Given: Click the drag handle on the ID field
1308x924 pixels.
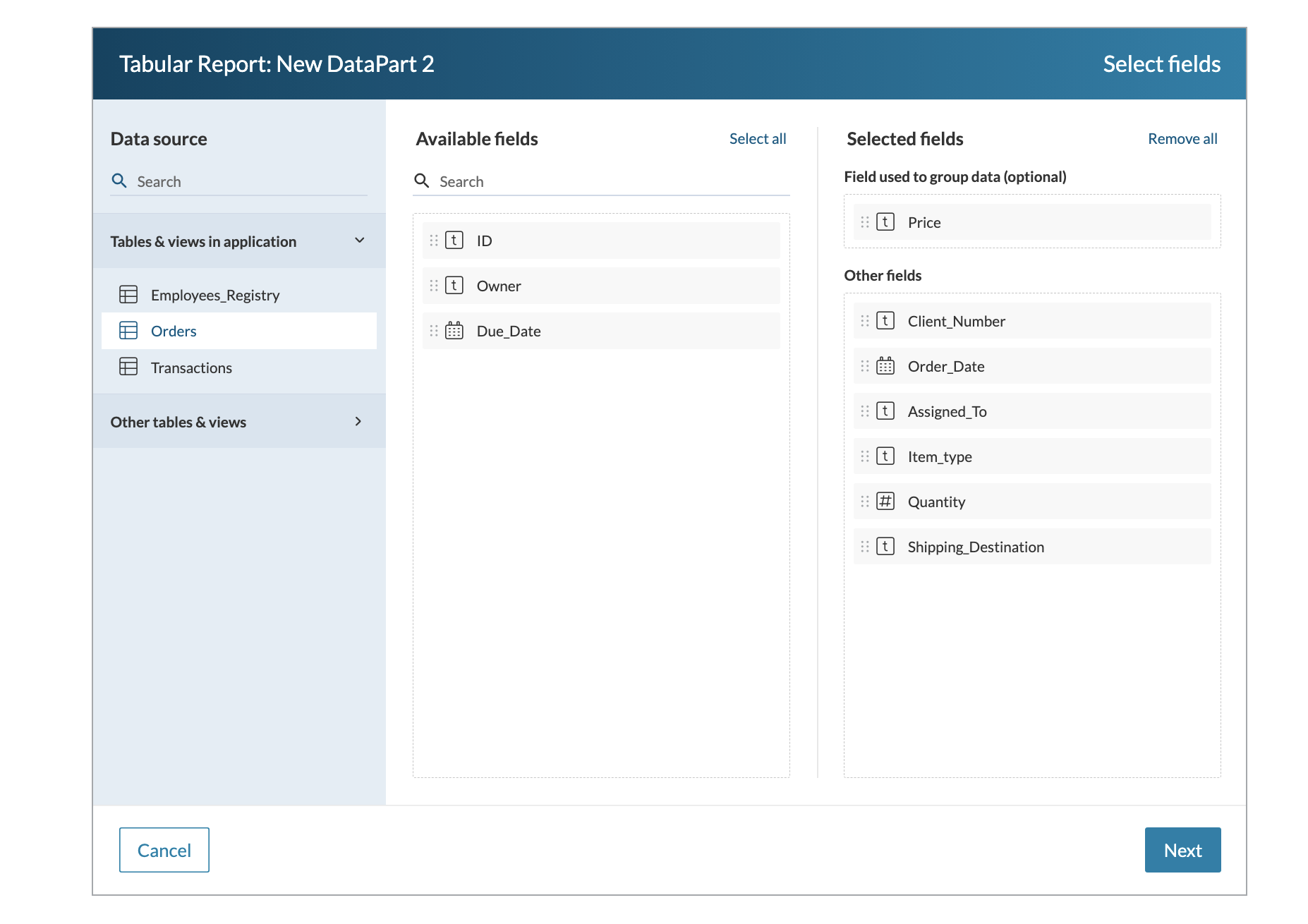Looking at the screenshot, I should [x=434, y=240].
